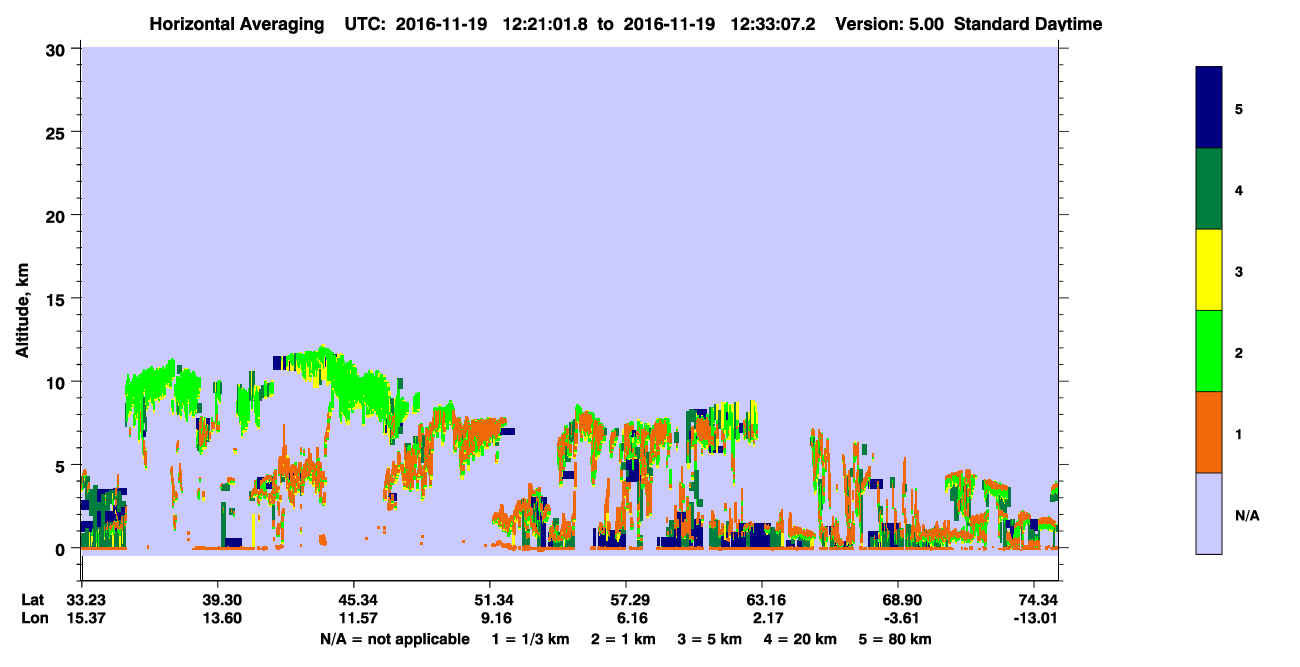
Task: Click the altitude tick label 30
Action: pos(58,49)
